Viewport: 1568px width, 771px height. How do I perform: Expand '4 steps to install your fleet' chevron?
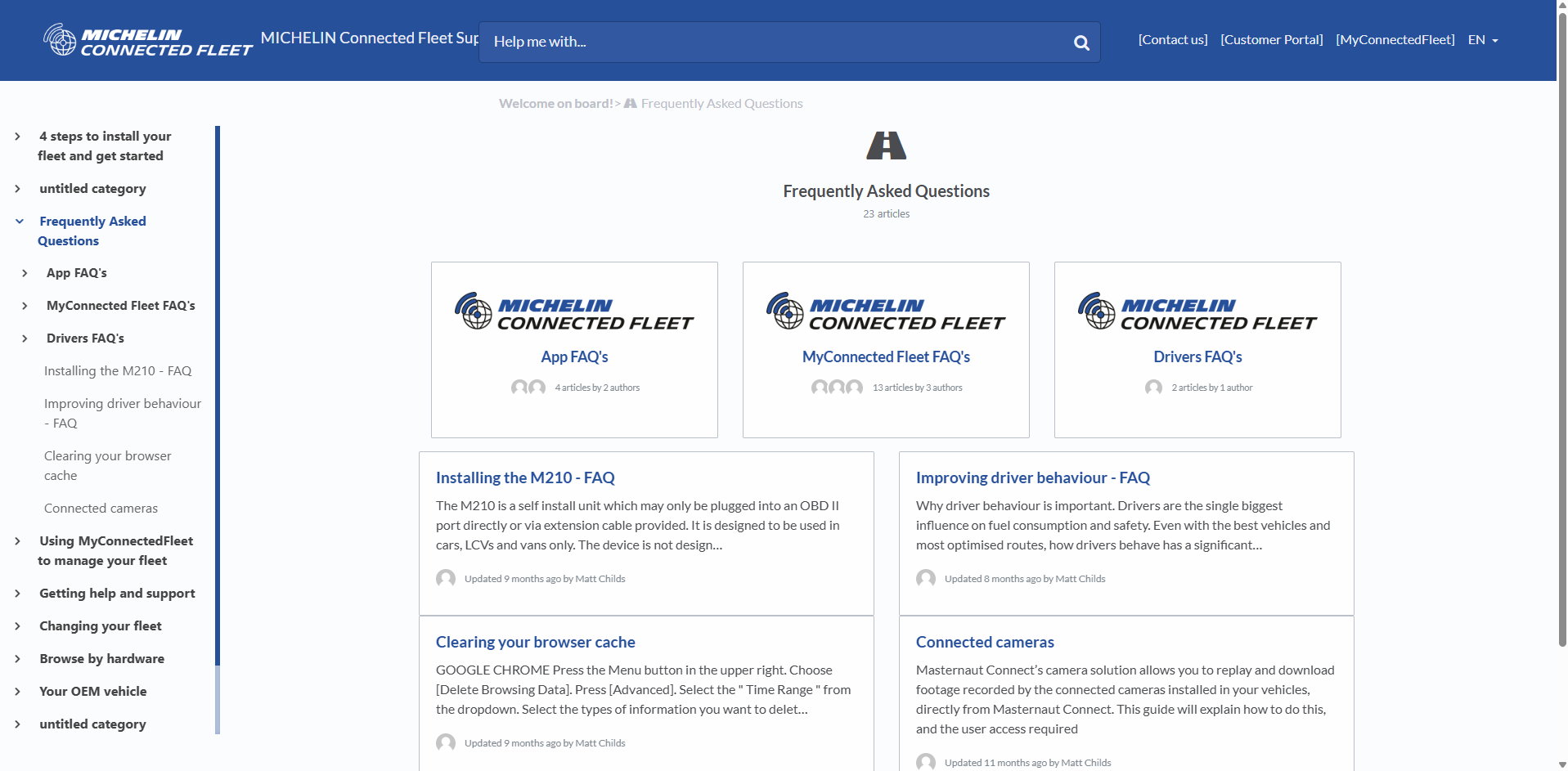(x=18, y=137)
